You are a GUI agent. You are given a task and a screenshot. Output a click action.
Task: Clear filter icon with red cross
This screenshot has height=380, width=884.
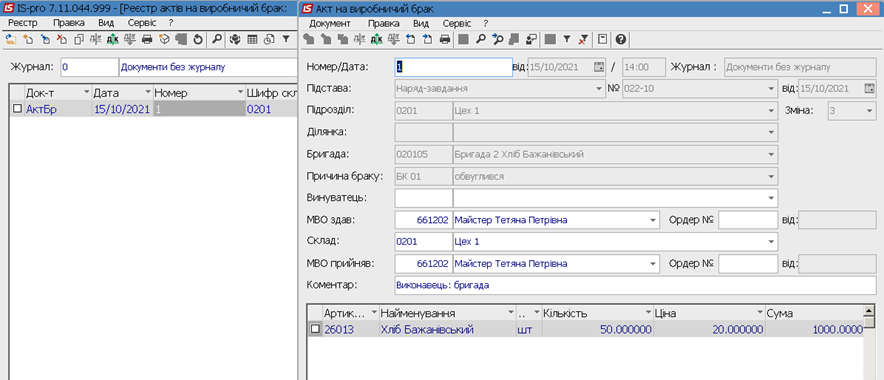pos(583,39)
